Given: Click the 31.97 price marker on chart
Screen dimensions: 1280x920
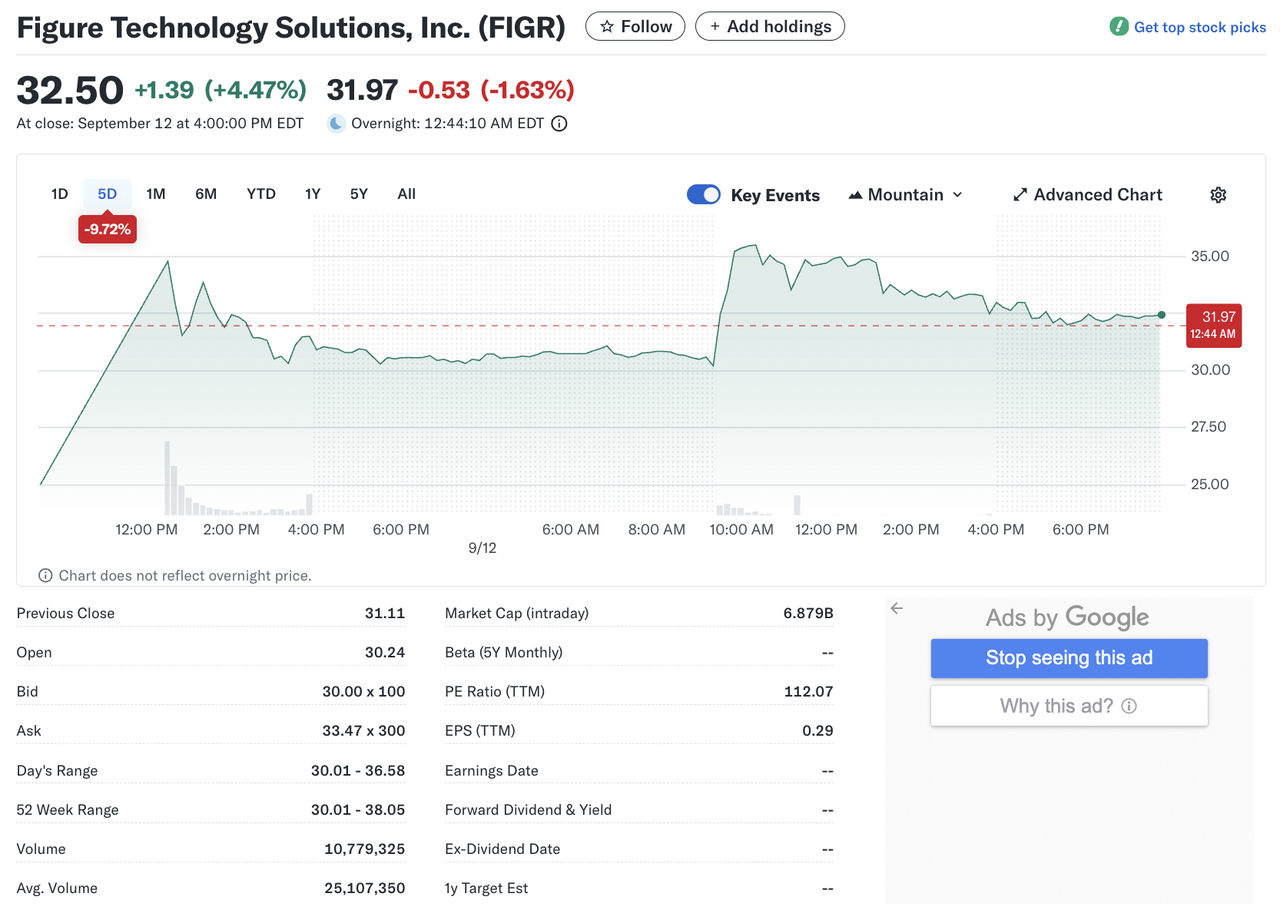Looking at the screenshot, I should point(1213,325).
